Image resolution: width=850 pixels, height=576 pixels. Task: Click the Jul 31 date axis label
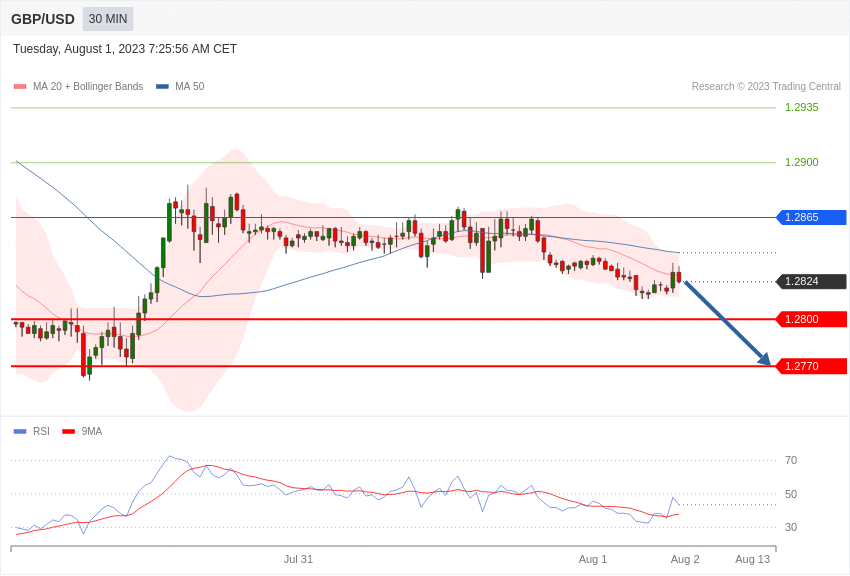298,559
